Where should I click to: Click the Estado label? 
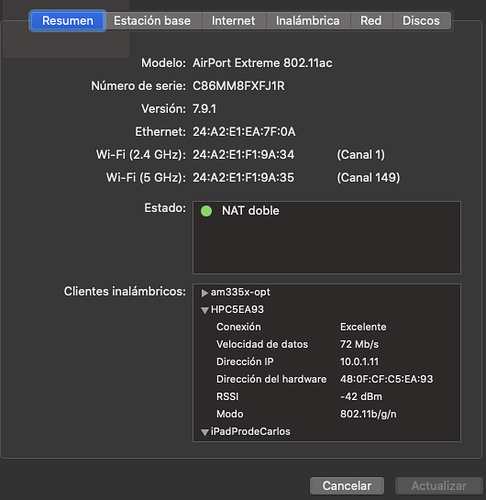click(165, 208)
